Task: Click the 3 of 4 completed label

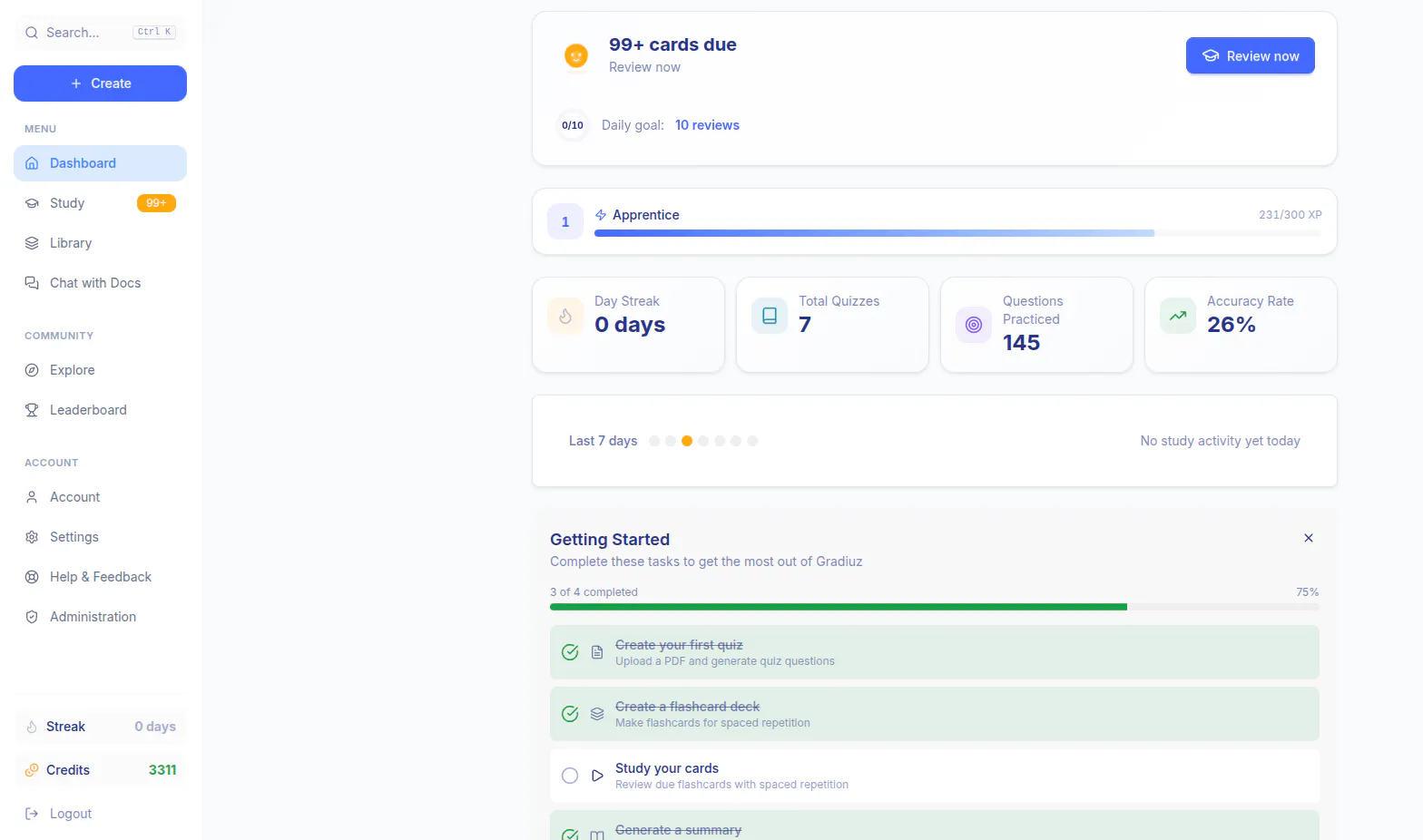Action: [594, 592]
